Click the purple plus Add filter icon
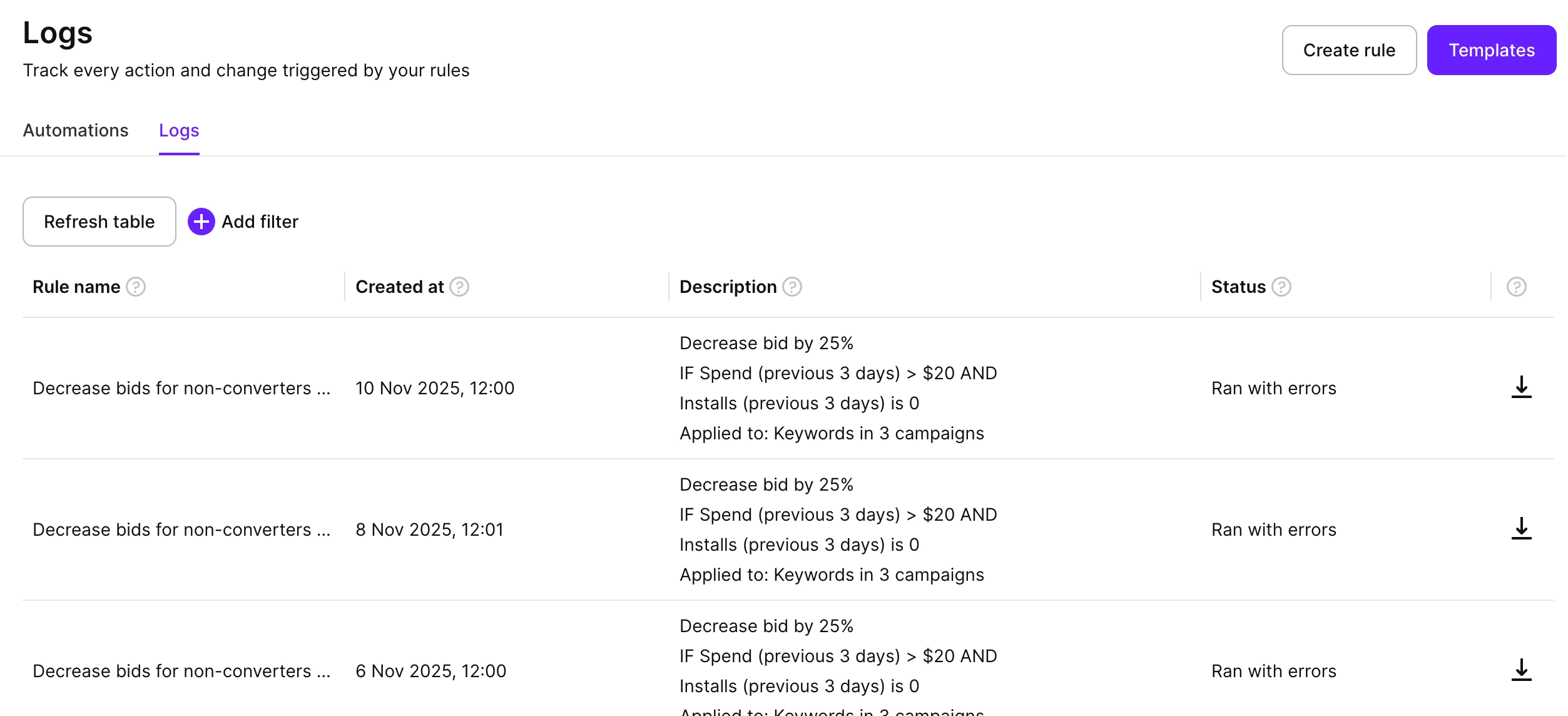The height and width of the screenshot is (716, 1568). pyautogui.click(x=201, y=222)
